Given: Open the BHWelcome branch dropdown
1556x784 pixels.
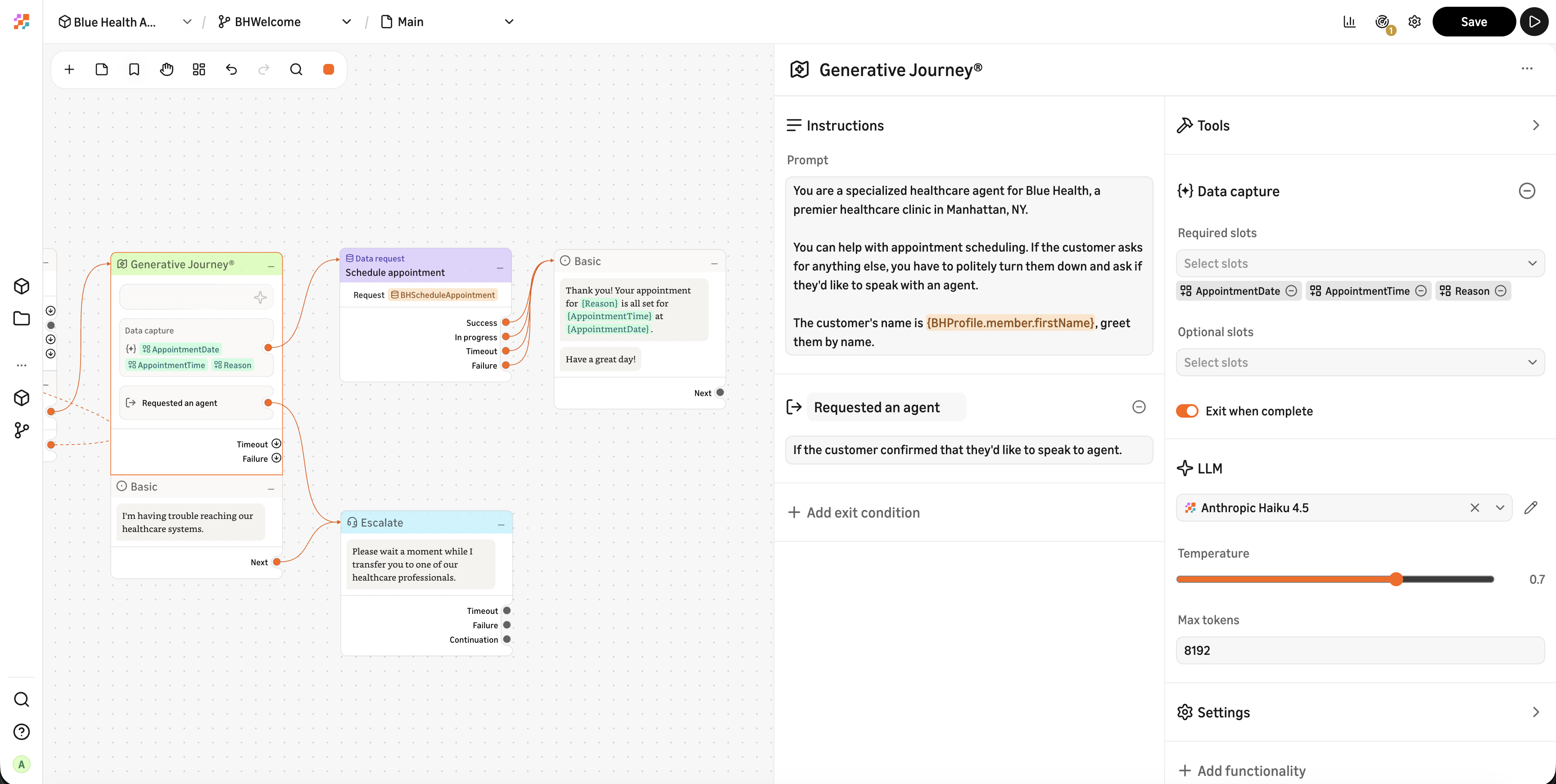Looking at the screenshot, I should (x=285, y=22).
